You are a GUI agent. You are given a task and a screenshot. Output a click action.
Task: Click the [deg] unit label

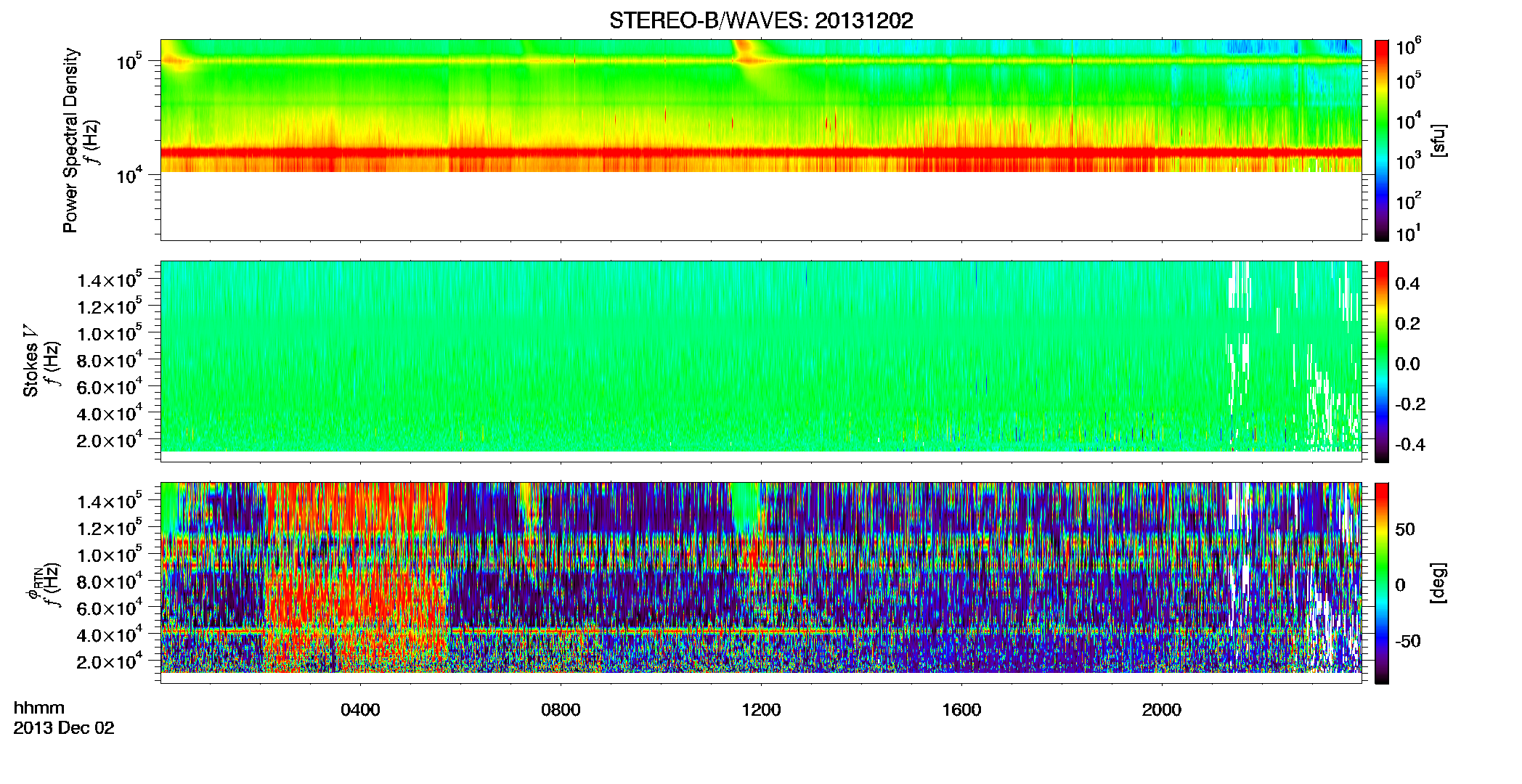[x=1438, y=583]
